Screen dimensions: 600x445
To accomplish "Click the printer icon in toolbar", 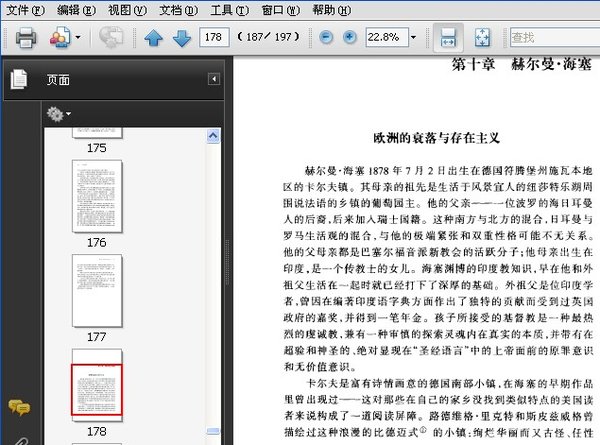I will tap(26, 37).
